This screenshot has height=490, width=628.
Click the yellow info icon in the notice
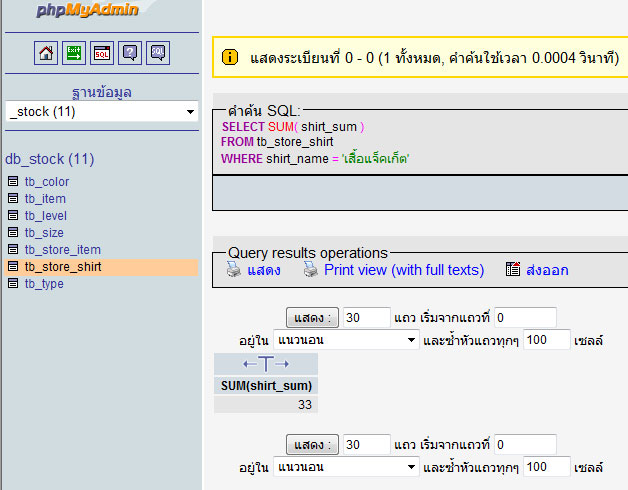pos(229,57)
